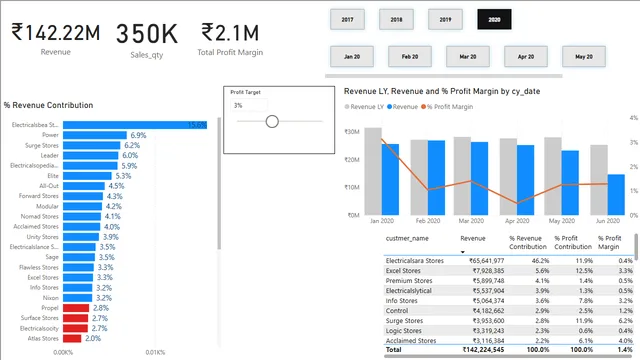Select the All-Out 4.5% bar
The width and height of the screenshot is (640, 360).
pyautogui.click(x=84, y=186)
